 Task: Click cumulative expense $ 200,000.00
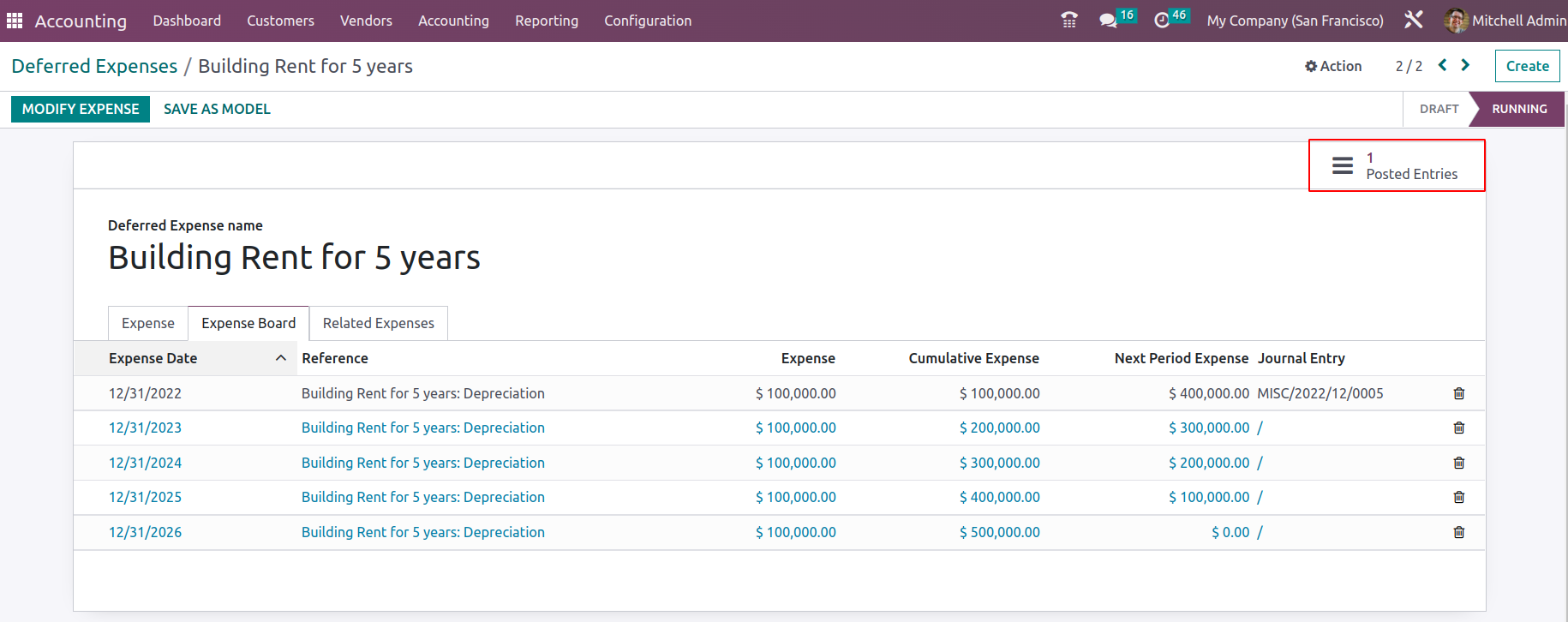[999, 428]
